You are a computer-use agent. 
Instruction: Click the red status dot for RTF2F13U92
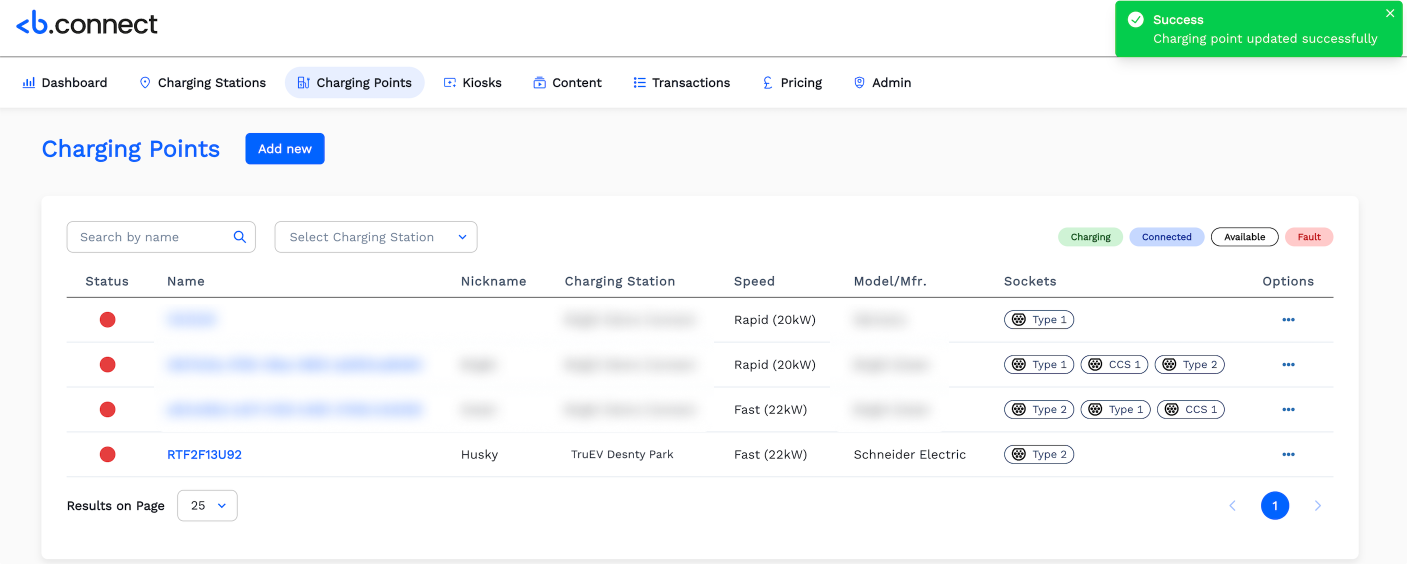tap(107, 455)
